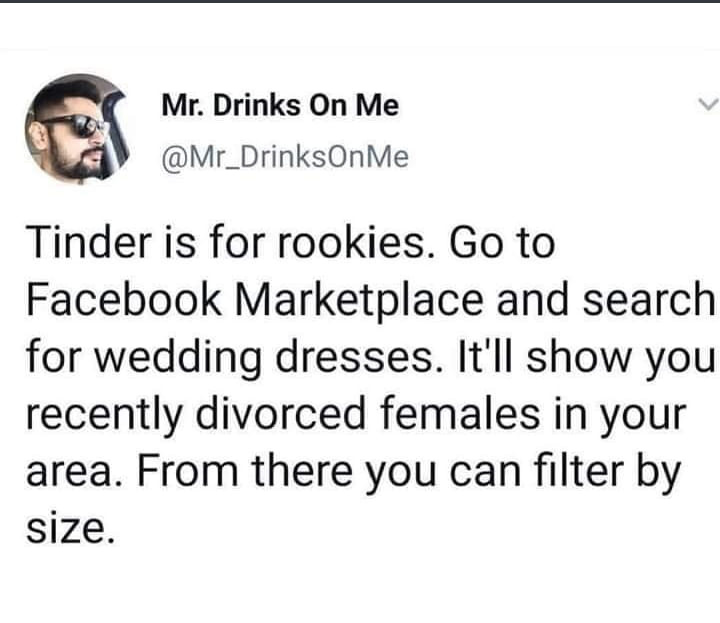Select the word females in tweet
Screen dimensions: 720x623
(460, 415)
